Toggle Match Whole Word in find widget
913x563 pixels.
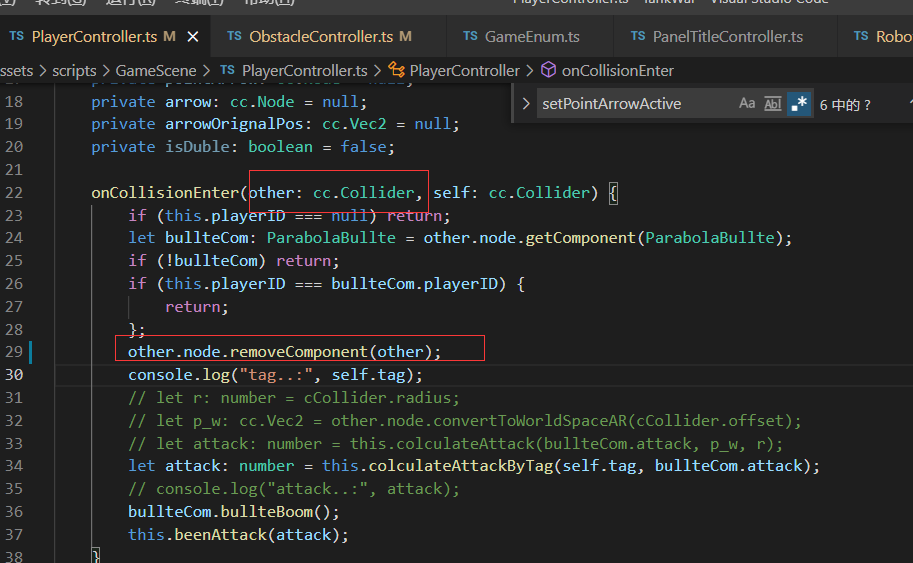773,104
